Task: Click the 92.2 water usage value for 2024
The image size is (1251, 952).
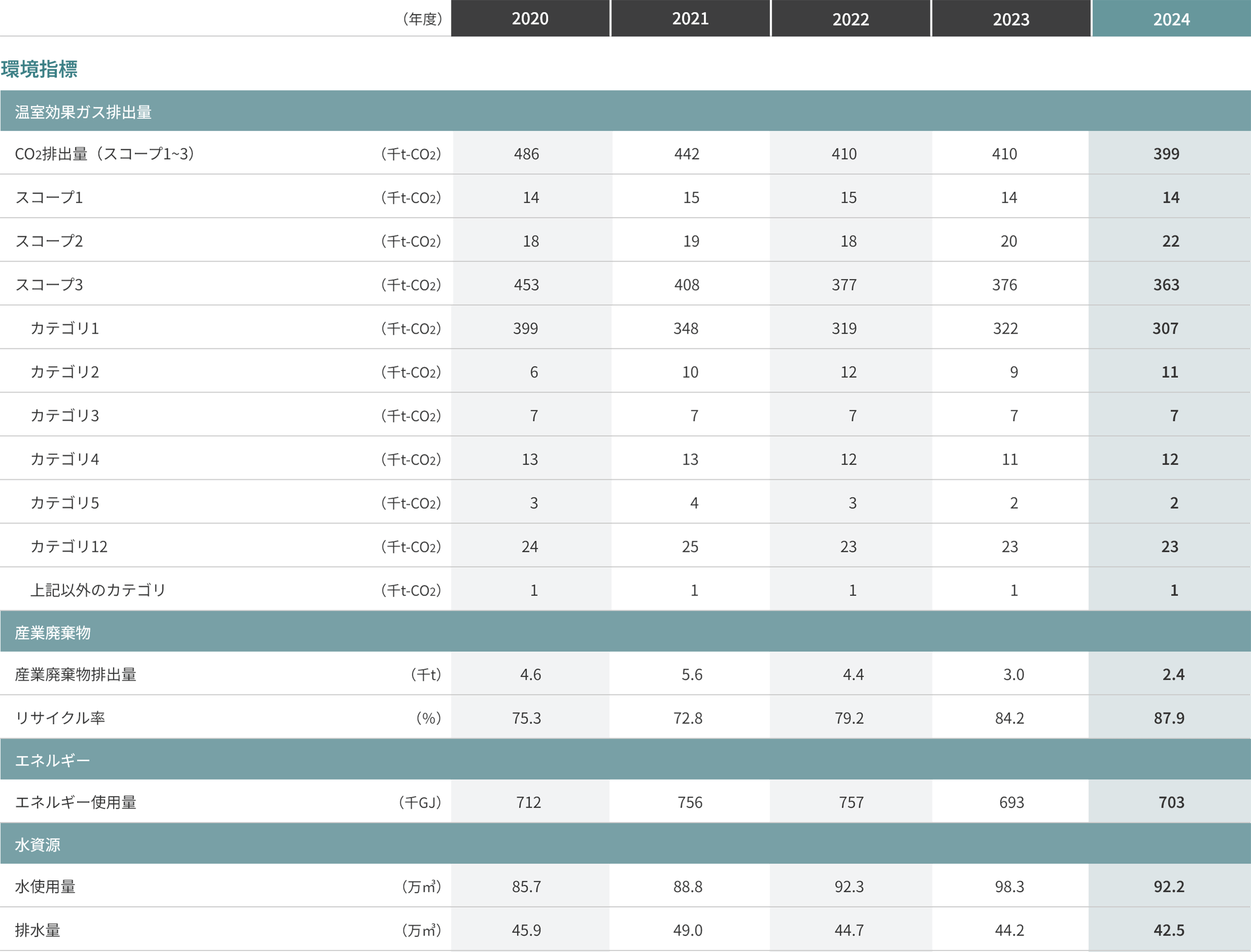Action: pyautogui.click(x=1169, y=886)
